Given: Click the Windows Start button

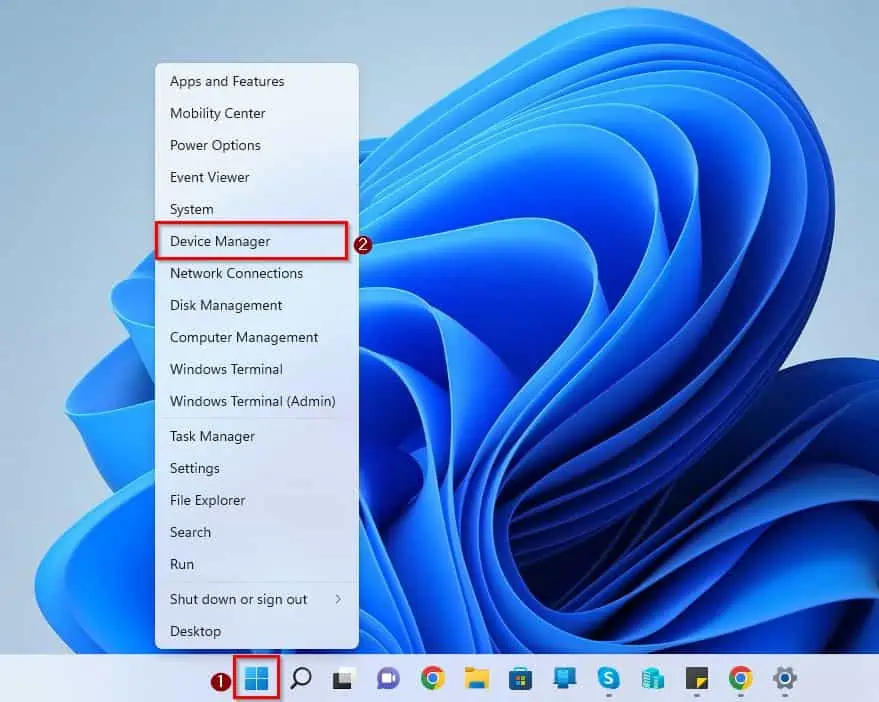Looking at the screenshot, I should click(x=257, y=678).
